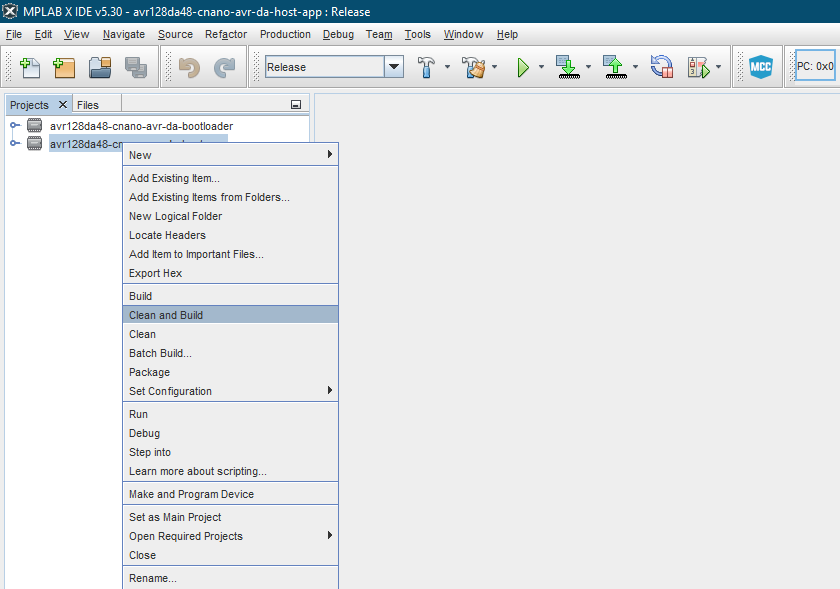
Task: Expand the host-app project tree node
Action: pyautogui.click(x=14, y=143)
